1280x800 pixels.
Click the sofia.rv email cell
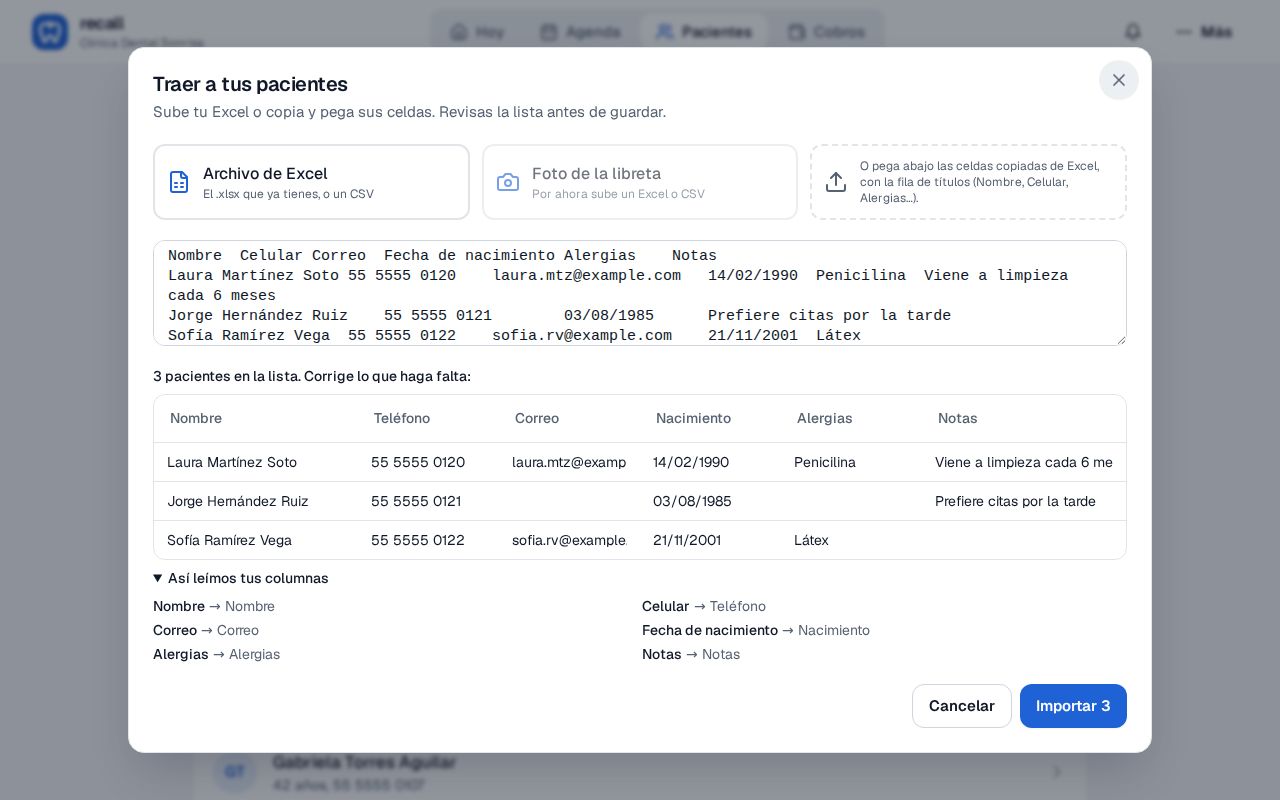pos(569,540)
